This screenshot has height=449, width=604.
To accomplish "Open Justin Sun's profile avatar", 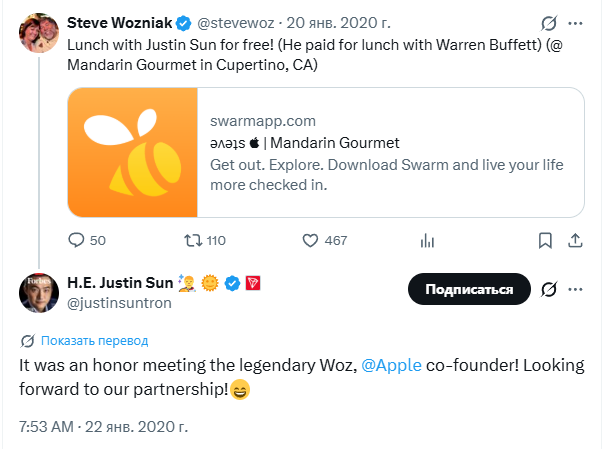I will (39, 293).
